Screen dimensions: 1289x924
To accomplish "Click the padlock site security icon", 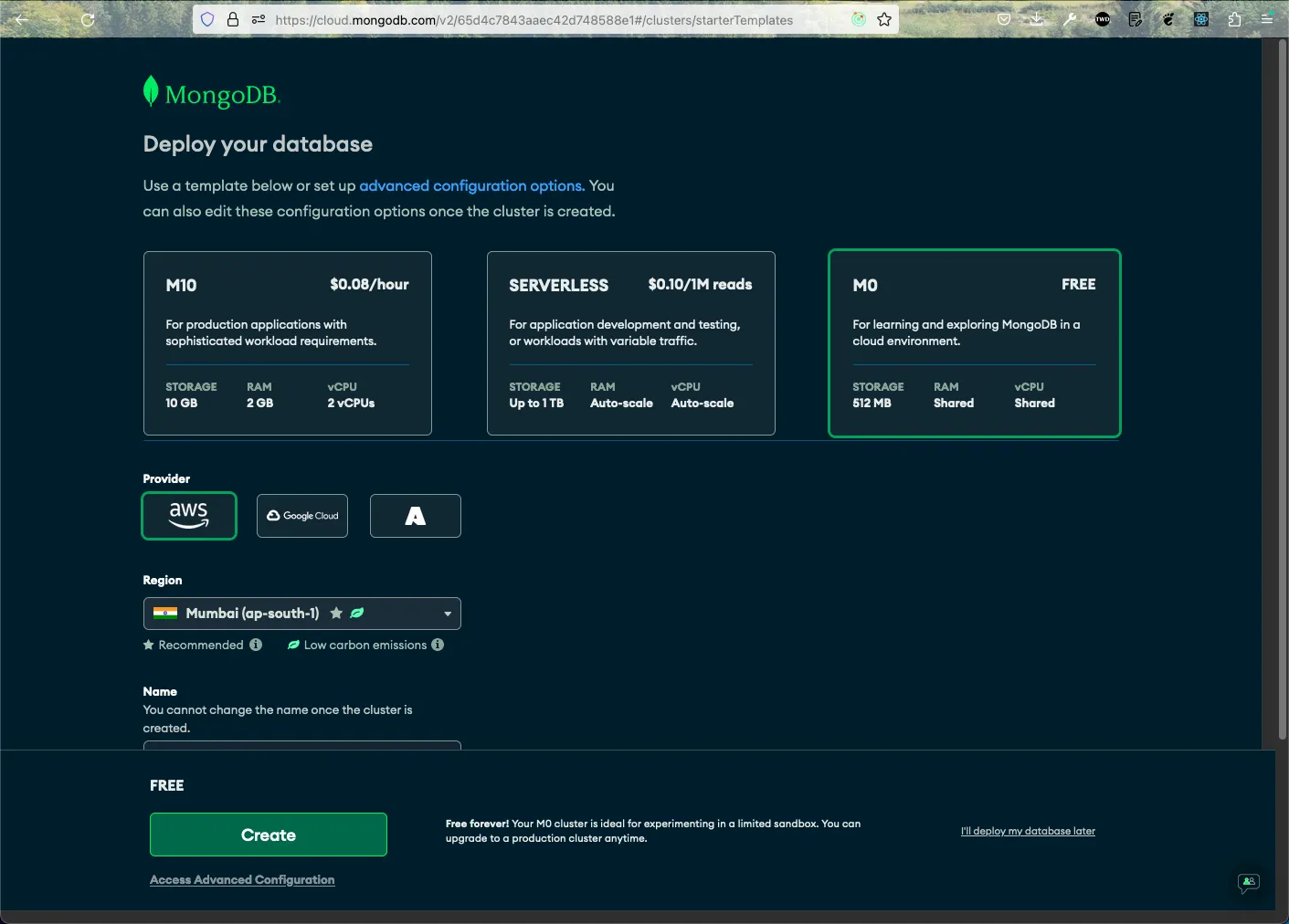I will (233, 19).
